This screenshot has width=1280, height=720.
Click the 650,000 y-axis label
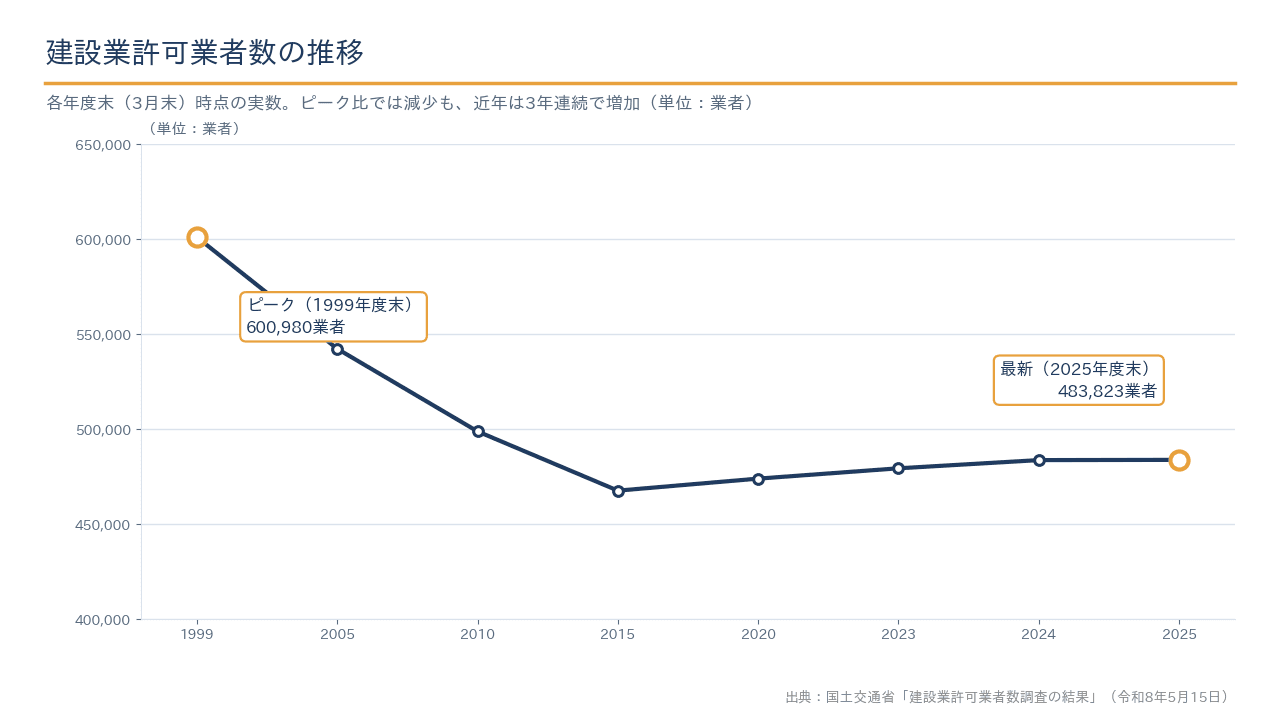pyautogui.click(x=104, y=145)
